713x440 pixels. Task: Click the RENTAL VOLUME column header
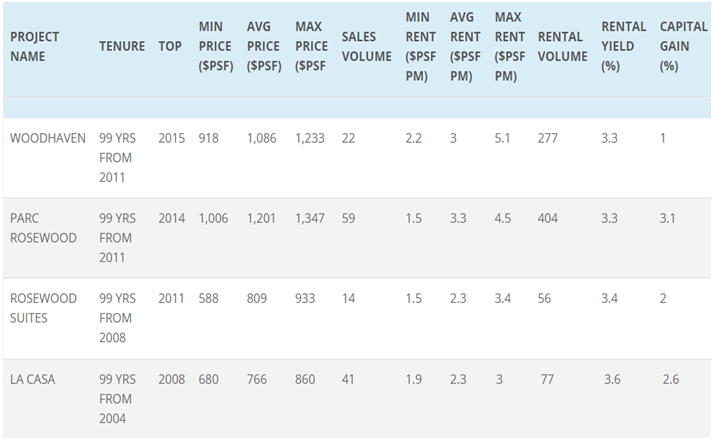point(562,46)
